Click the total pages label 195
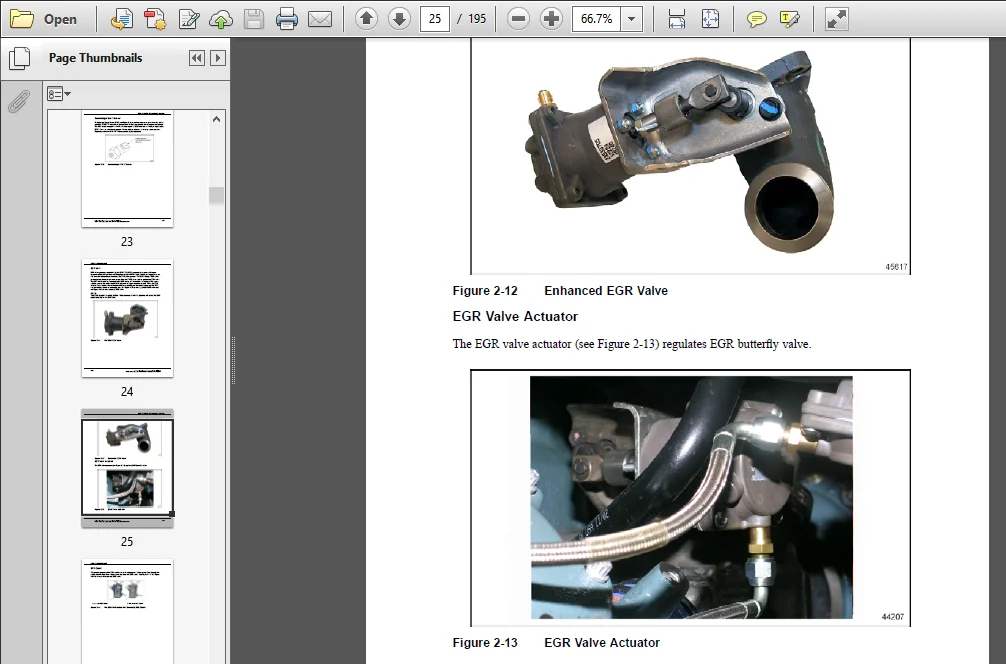 click(x=477, y=19)
